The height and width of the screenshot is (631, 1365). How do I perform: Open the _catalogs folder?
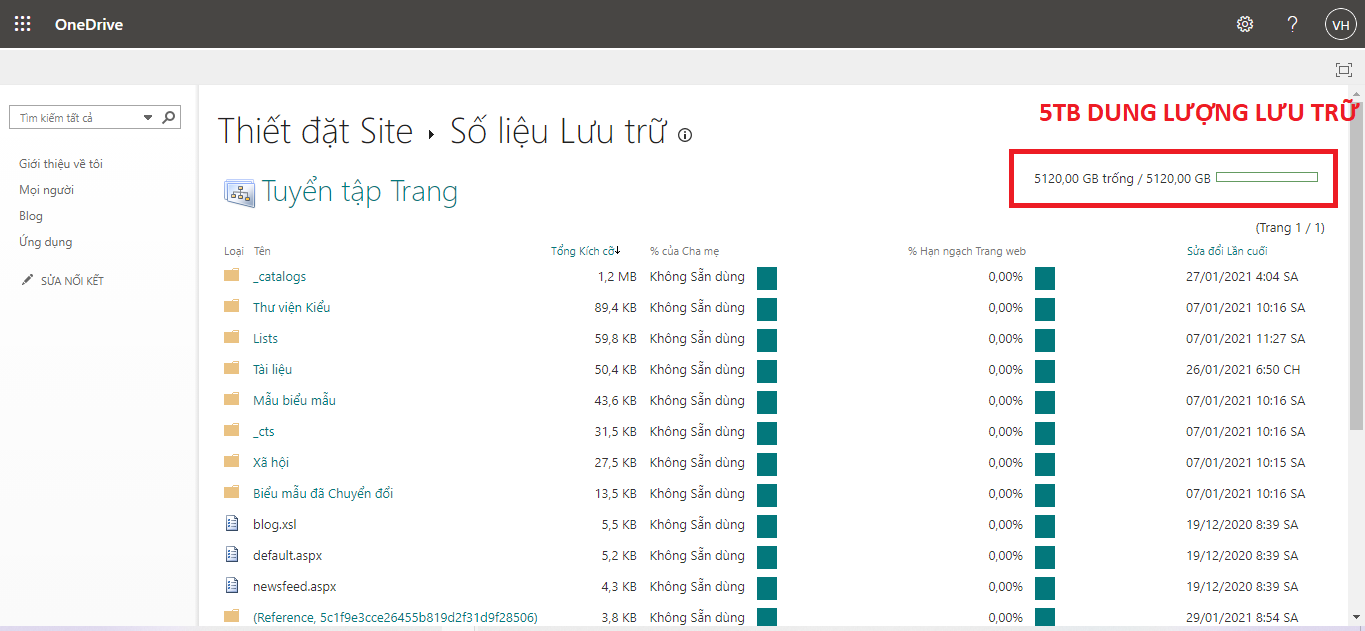pos(279,276)
